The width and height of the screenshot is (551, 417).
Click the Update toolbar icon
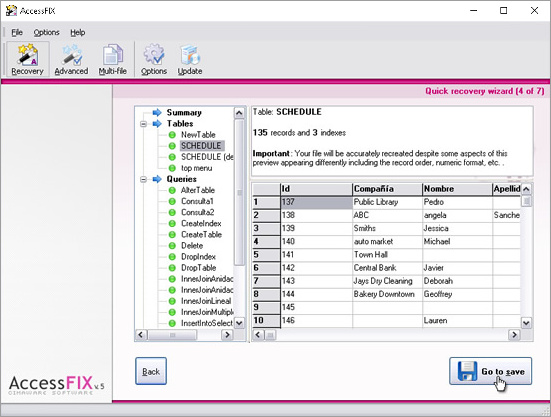pyautogui.click(x=190, y=60)
